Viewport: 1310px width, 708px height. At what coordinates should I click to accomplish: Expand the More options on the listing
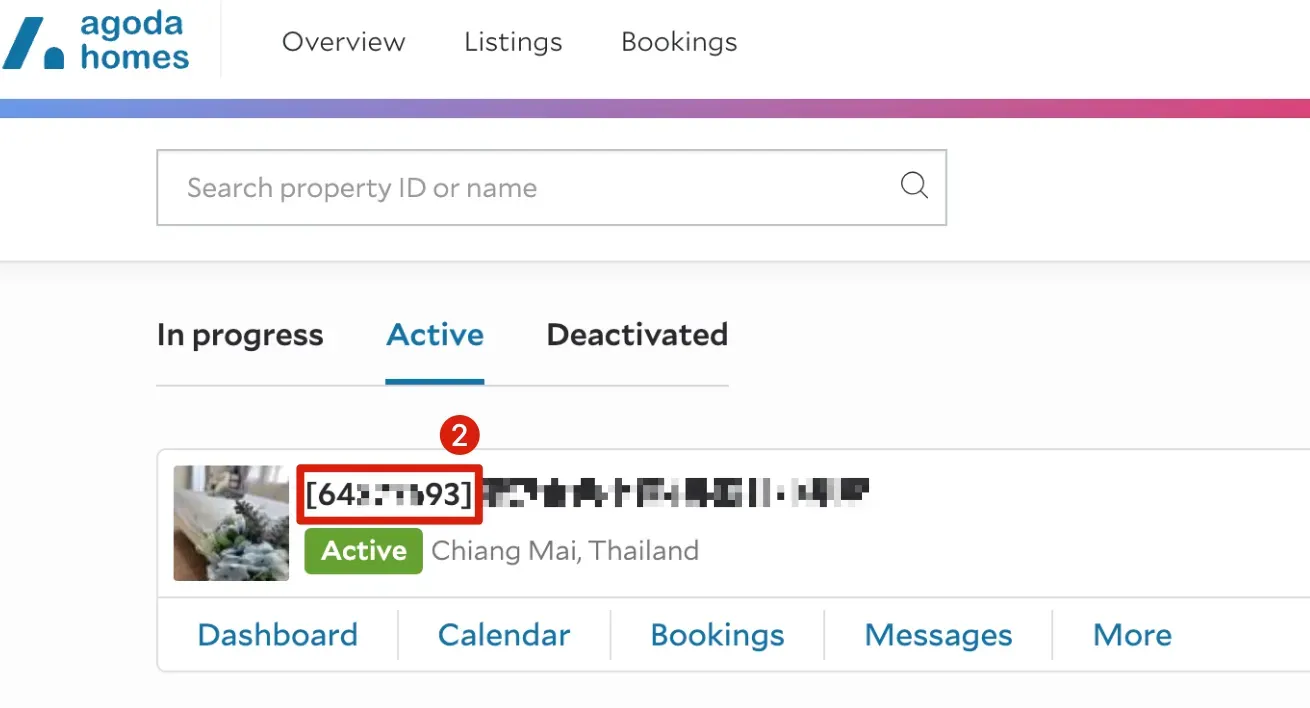(x=1132, y=635)
